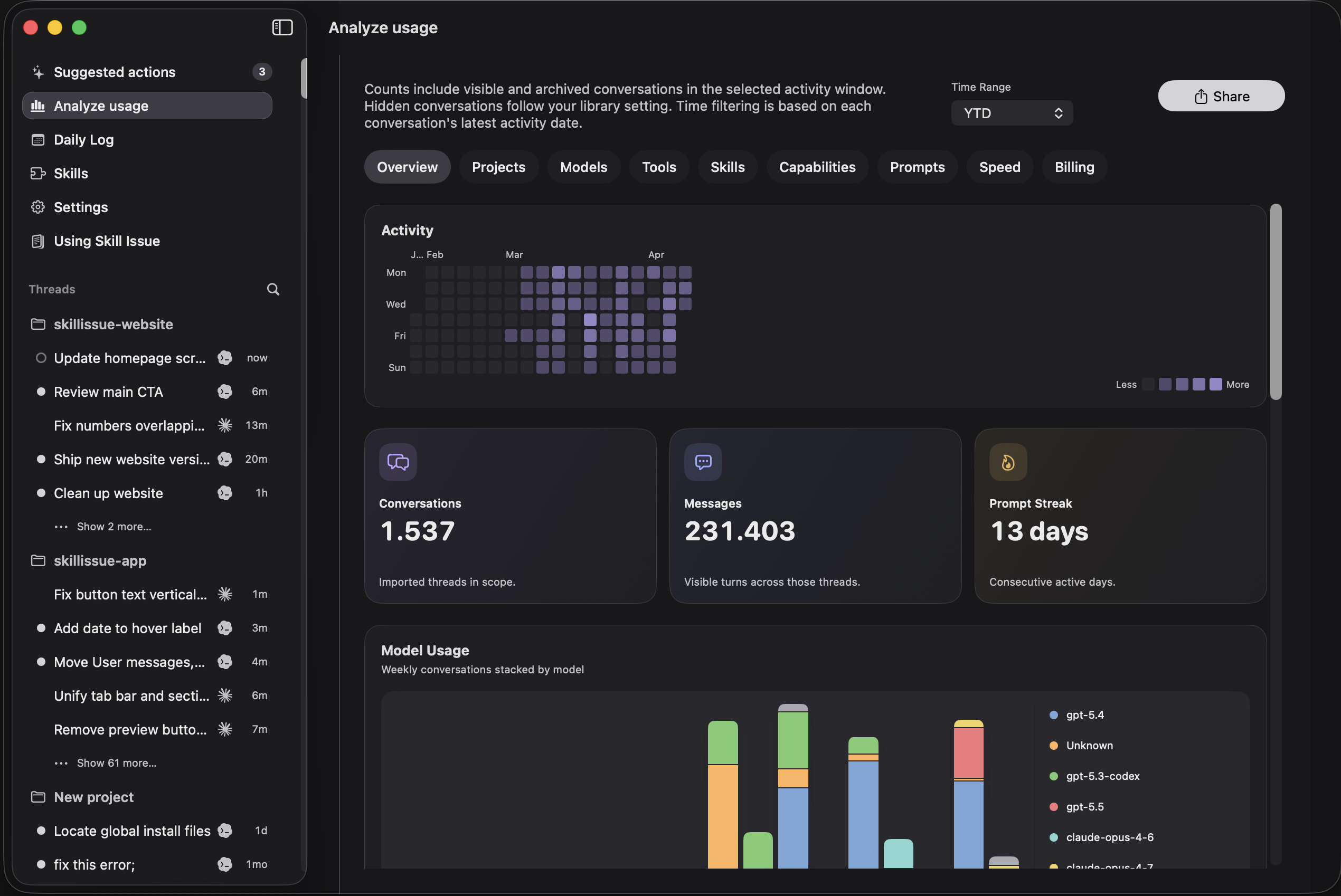Click model icon on fix this error thread
Viewport: 1341px width, 896px height.
224,864
